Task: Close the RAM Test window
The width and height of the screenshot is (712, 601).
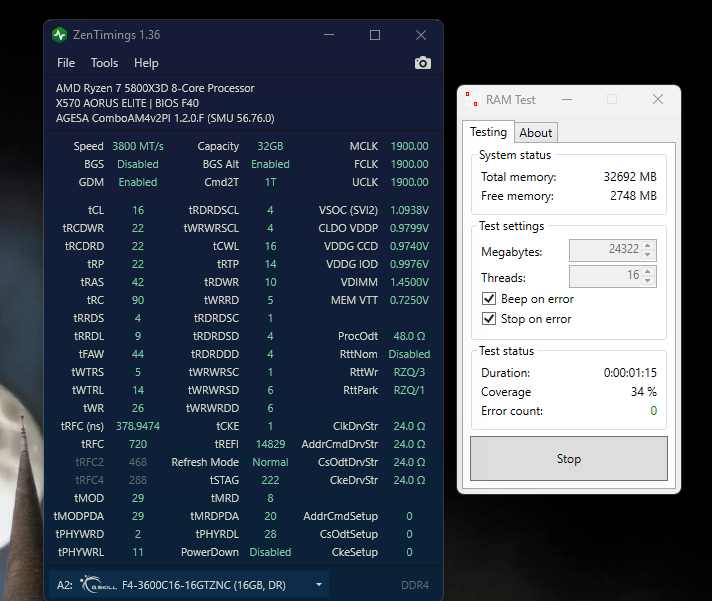Action: point(658,99)
